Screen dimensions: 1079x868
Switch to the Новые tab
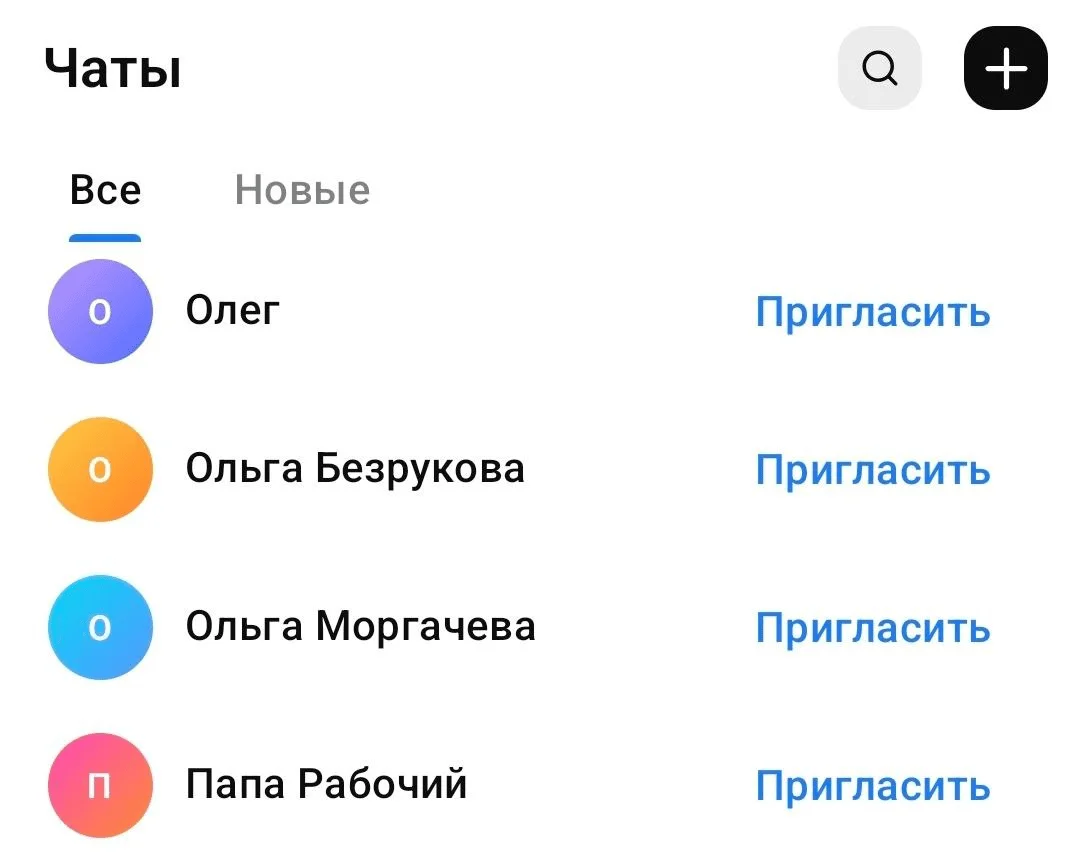coord(302,190)
